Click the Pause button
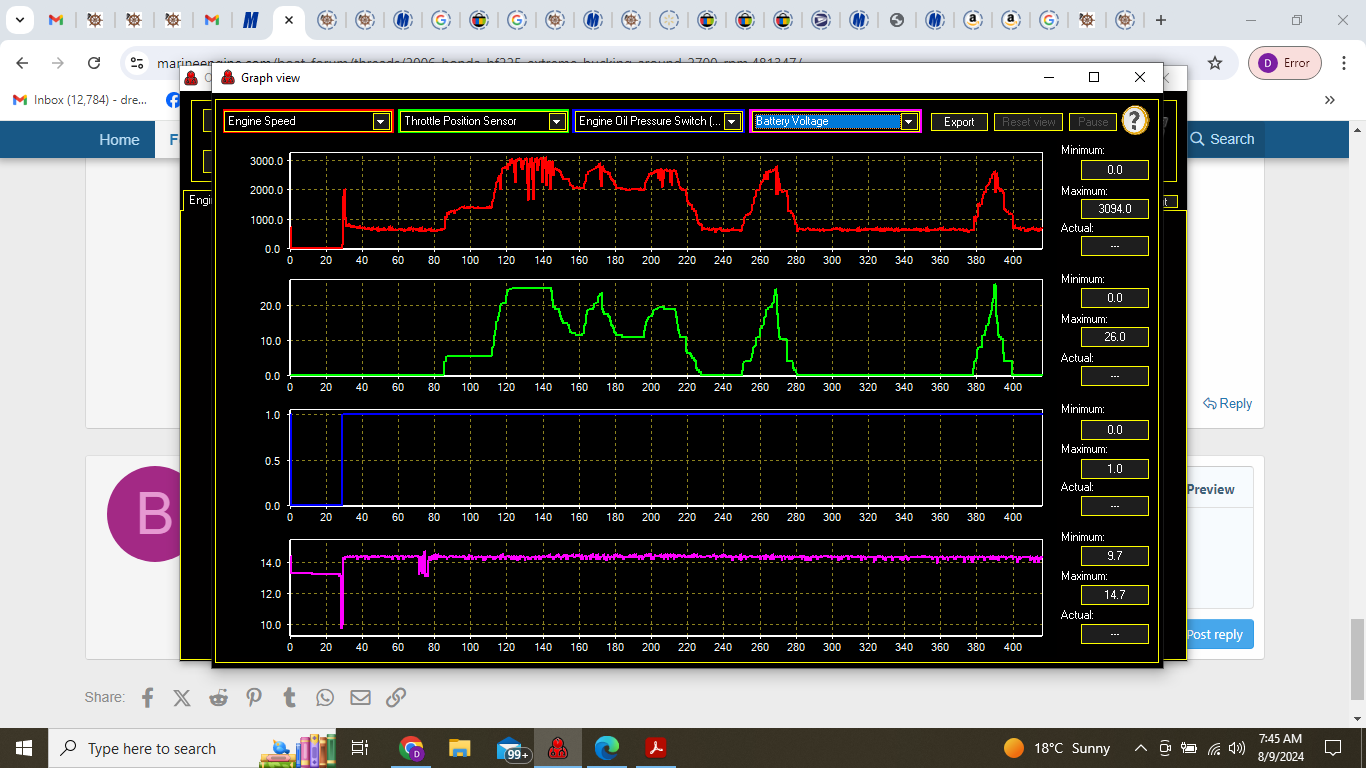Image resolution: width=1366 pixels, height=768 pixels. 1093,122
